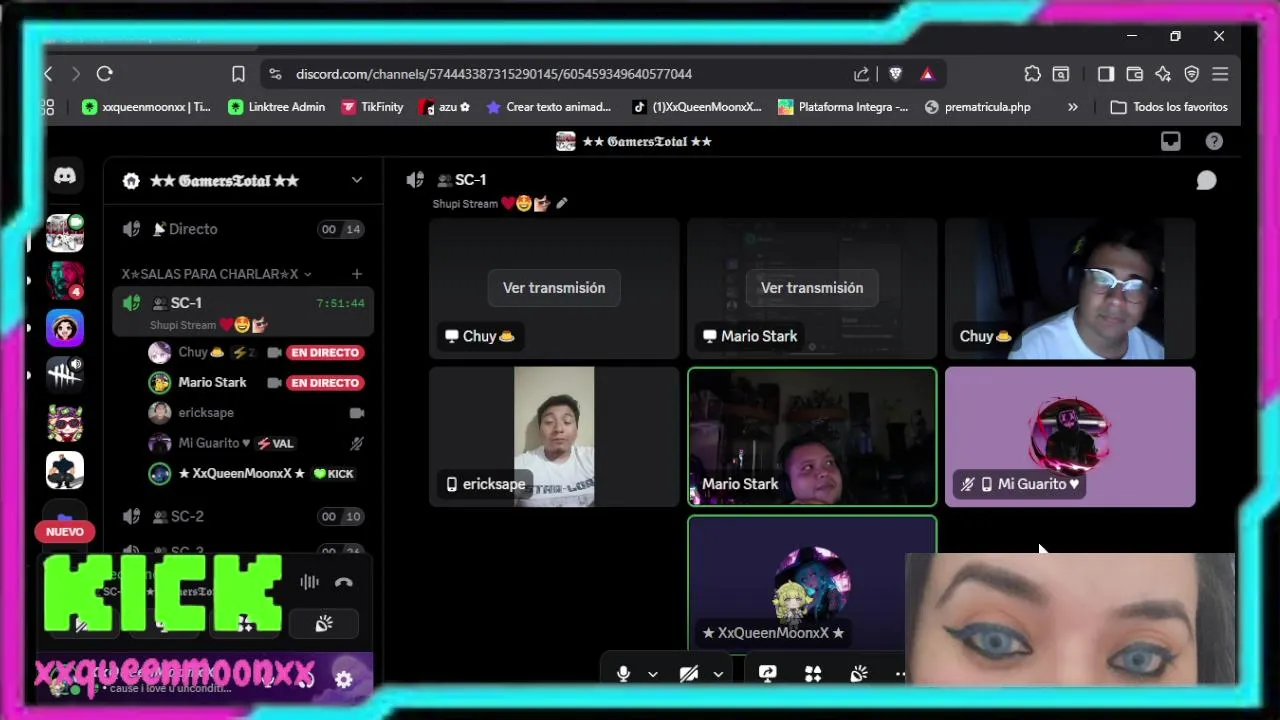Viewport: 1280px width, 720px height.
Task: Select Mi Guarito in channel member list
Action: point(256,443)
